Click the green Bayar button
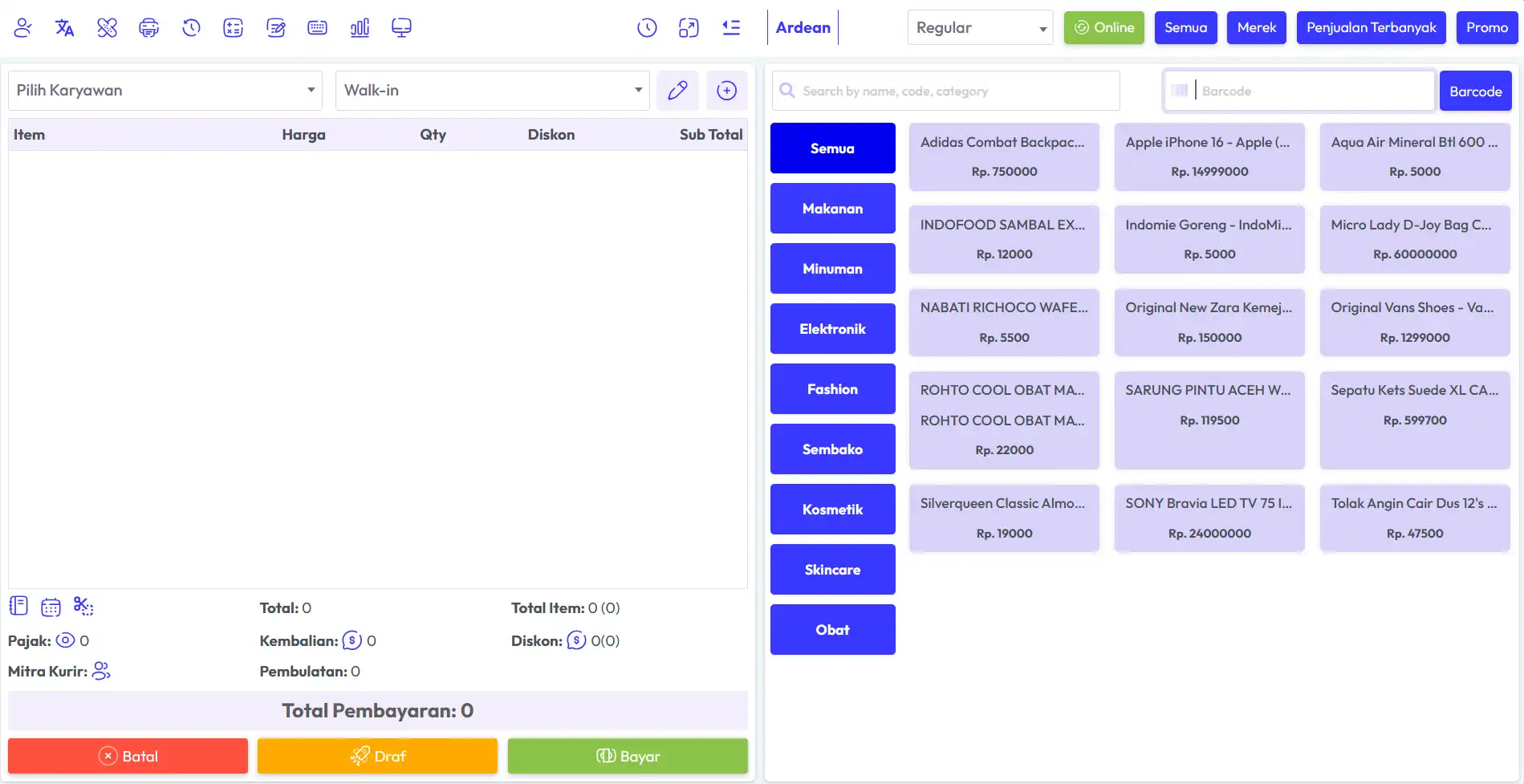 (x=628, y=756)
